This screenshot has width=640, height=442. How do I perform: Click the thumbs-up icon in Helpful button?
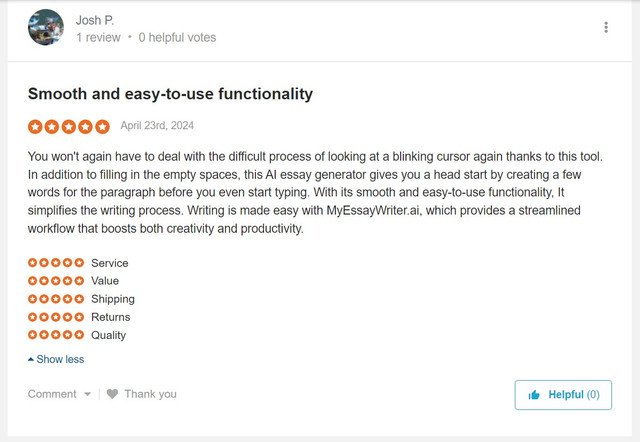534,395
